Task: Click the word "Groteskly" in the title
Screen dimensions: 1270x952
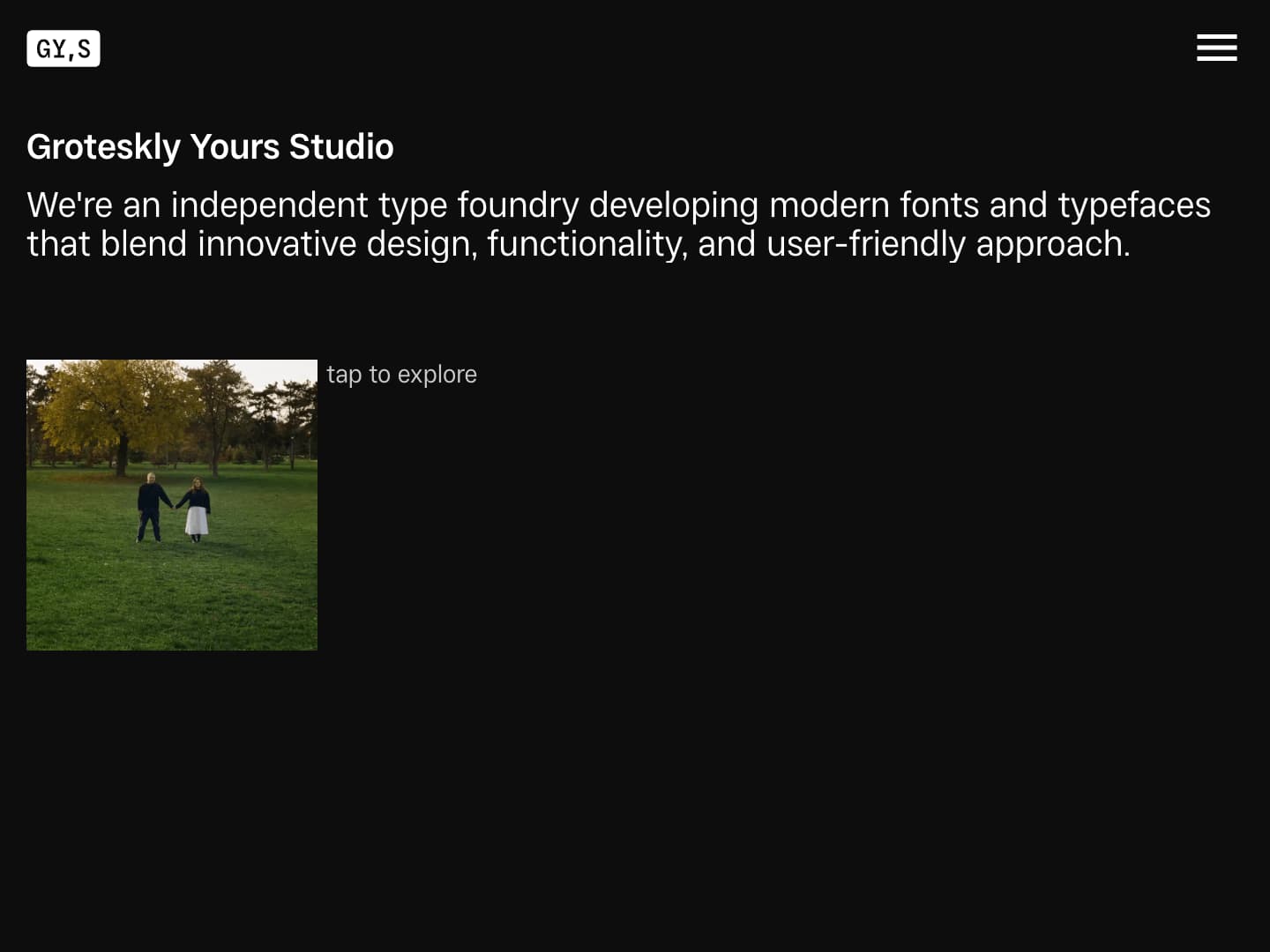Action: [x=103, y=147]
